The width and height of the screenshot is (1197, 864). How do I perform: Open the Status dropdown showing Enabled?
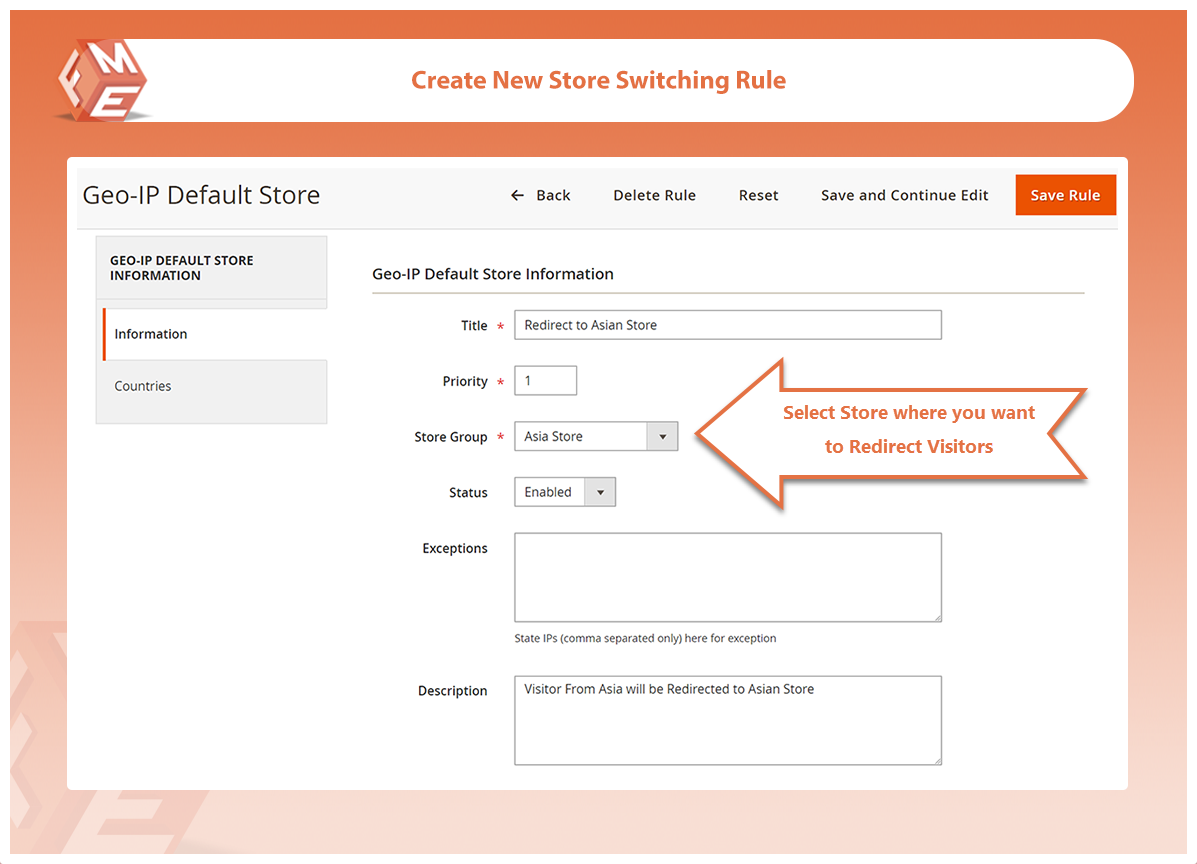click(x=550, y=493)
